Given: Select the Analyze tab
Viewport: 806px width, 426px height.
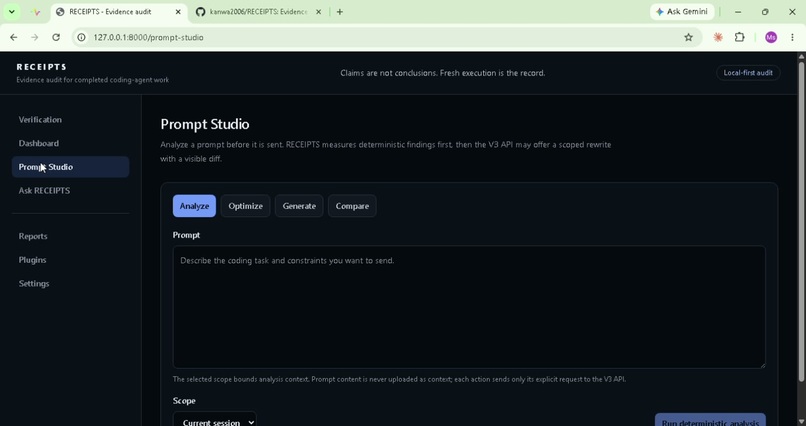Looking at the screenshot, I should 194,206.
